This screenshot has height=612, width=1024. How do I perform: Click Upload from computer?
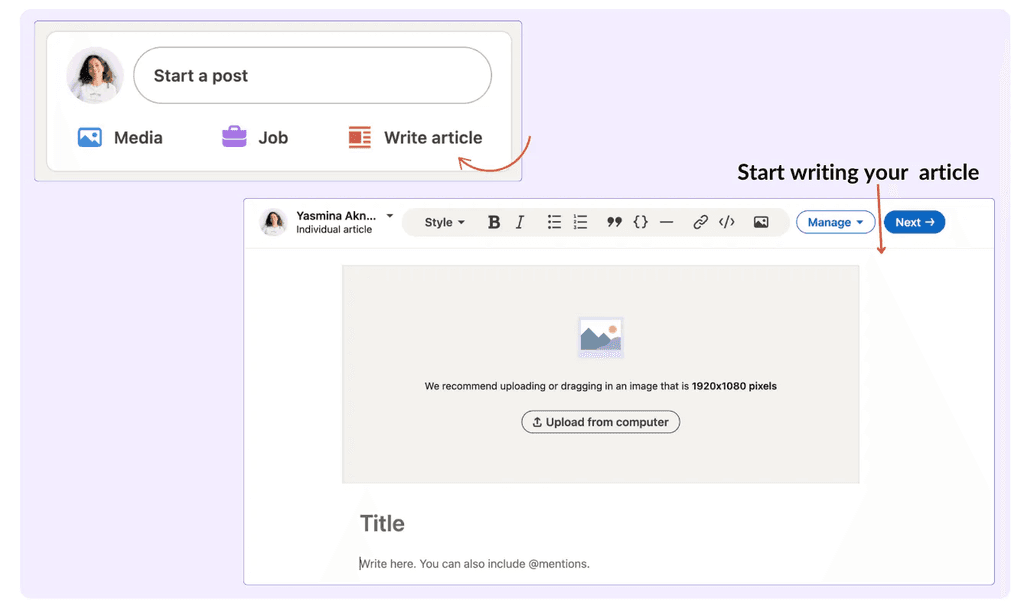click(x=600, y=421)
